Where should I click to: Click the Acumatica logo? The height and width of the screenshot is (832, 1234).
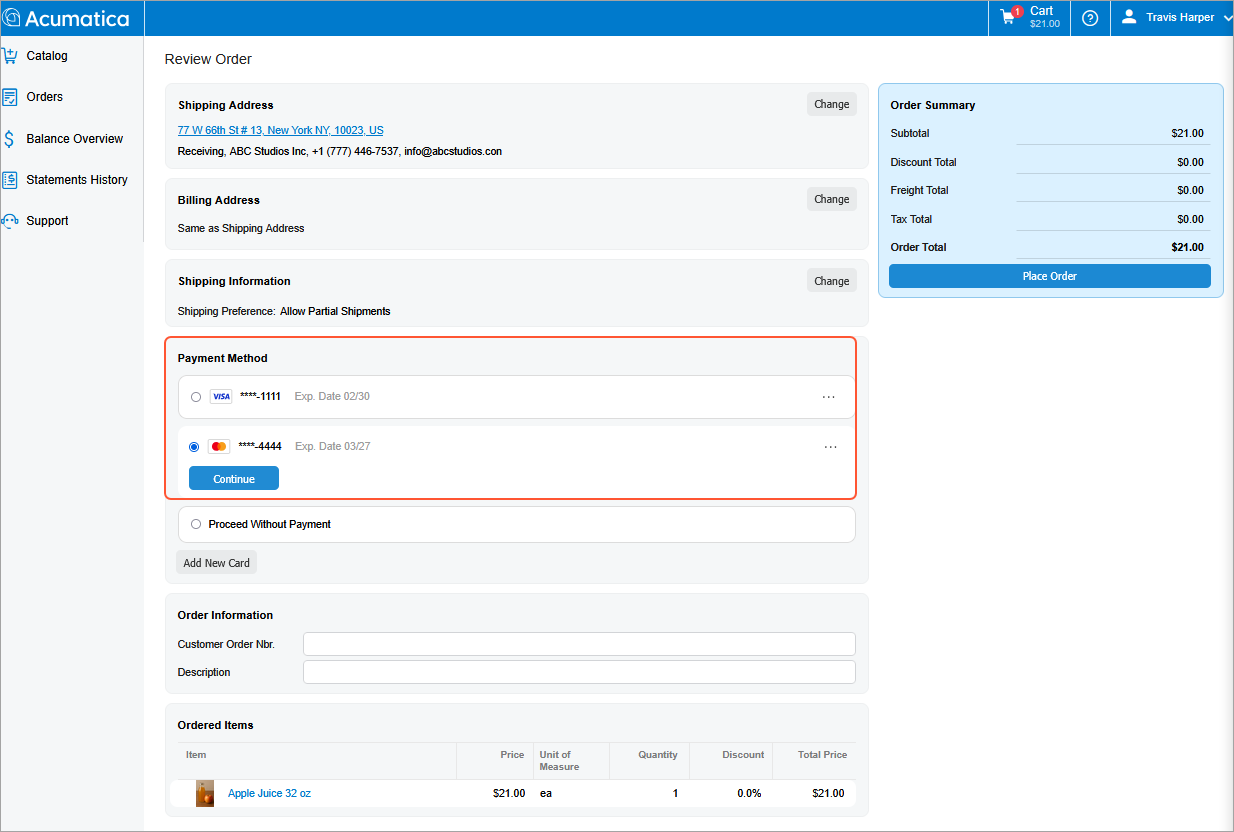(67, 18)
